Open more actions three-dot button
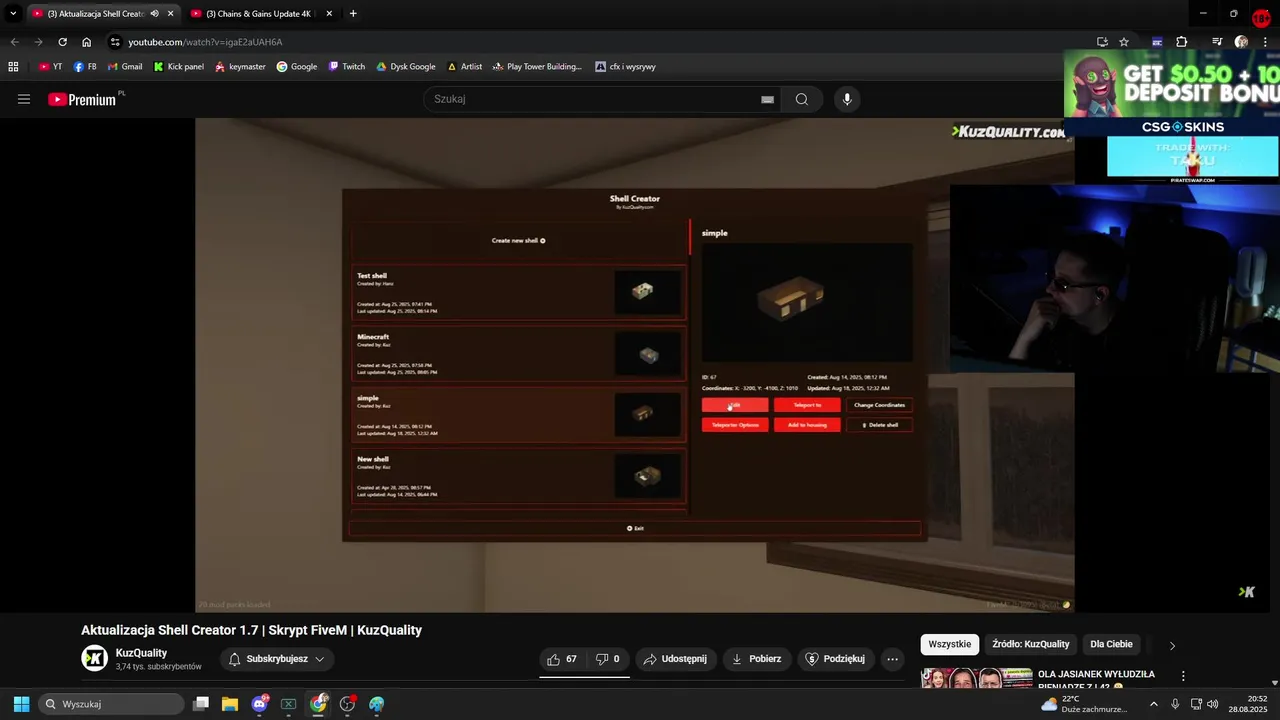This screenshot has height=720, width=1280. point(892,659)
